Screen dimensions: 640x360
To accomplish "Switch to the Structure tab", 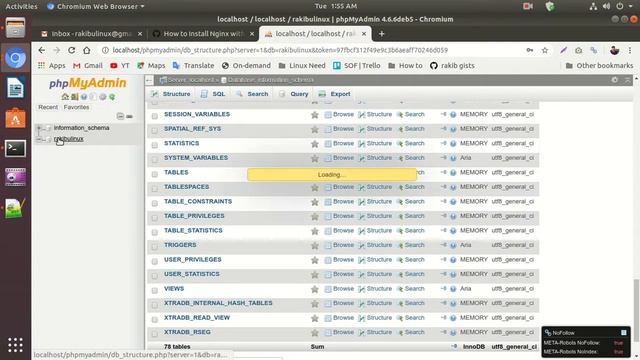I will [x=171, y=94].
